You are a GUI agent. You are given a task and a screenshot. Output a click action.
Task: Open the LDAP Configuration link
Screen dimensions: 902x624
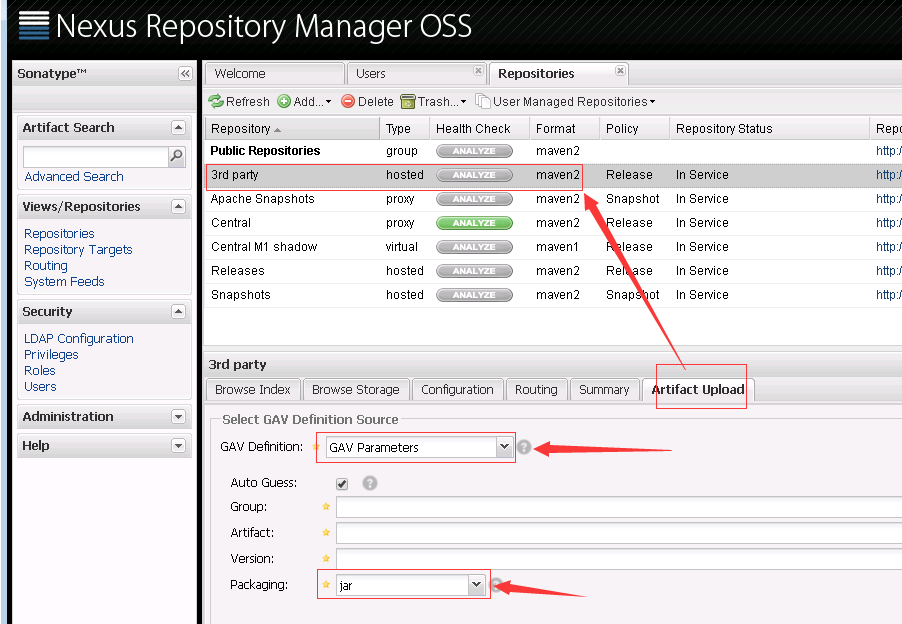(x=79, y=339)
